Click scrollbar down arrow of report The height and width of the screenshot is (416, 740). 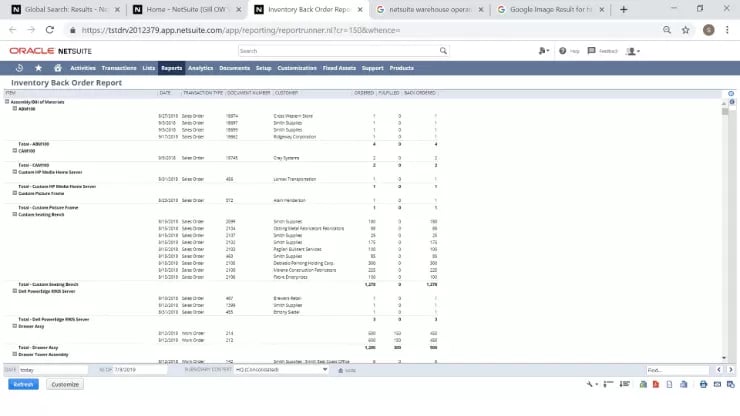click(x=724, y=358)
